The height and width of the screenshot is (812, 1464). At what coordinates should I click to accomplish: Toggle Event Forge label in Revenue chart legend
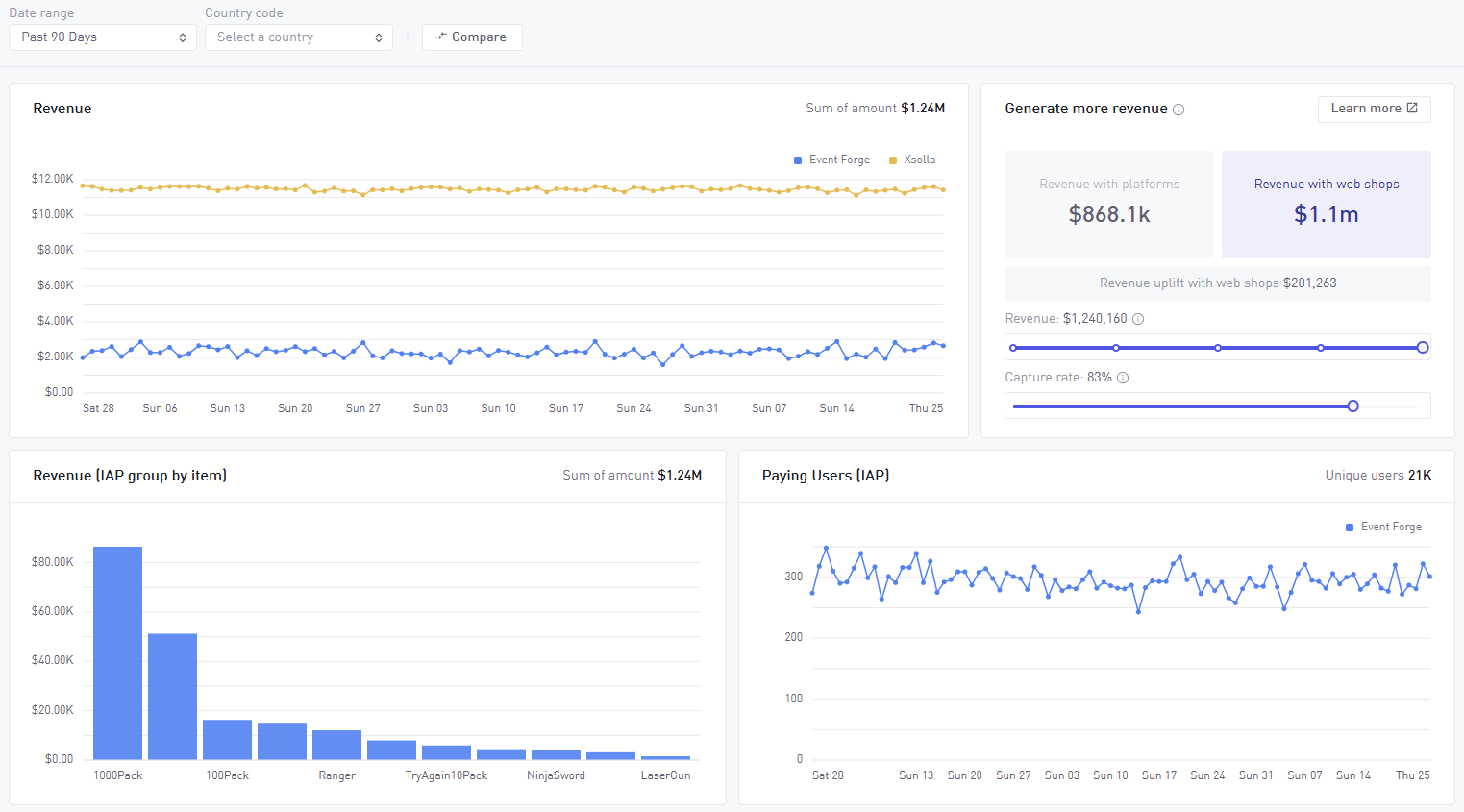click(839, 160)
